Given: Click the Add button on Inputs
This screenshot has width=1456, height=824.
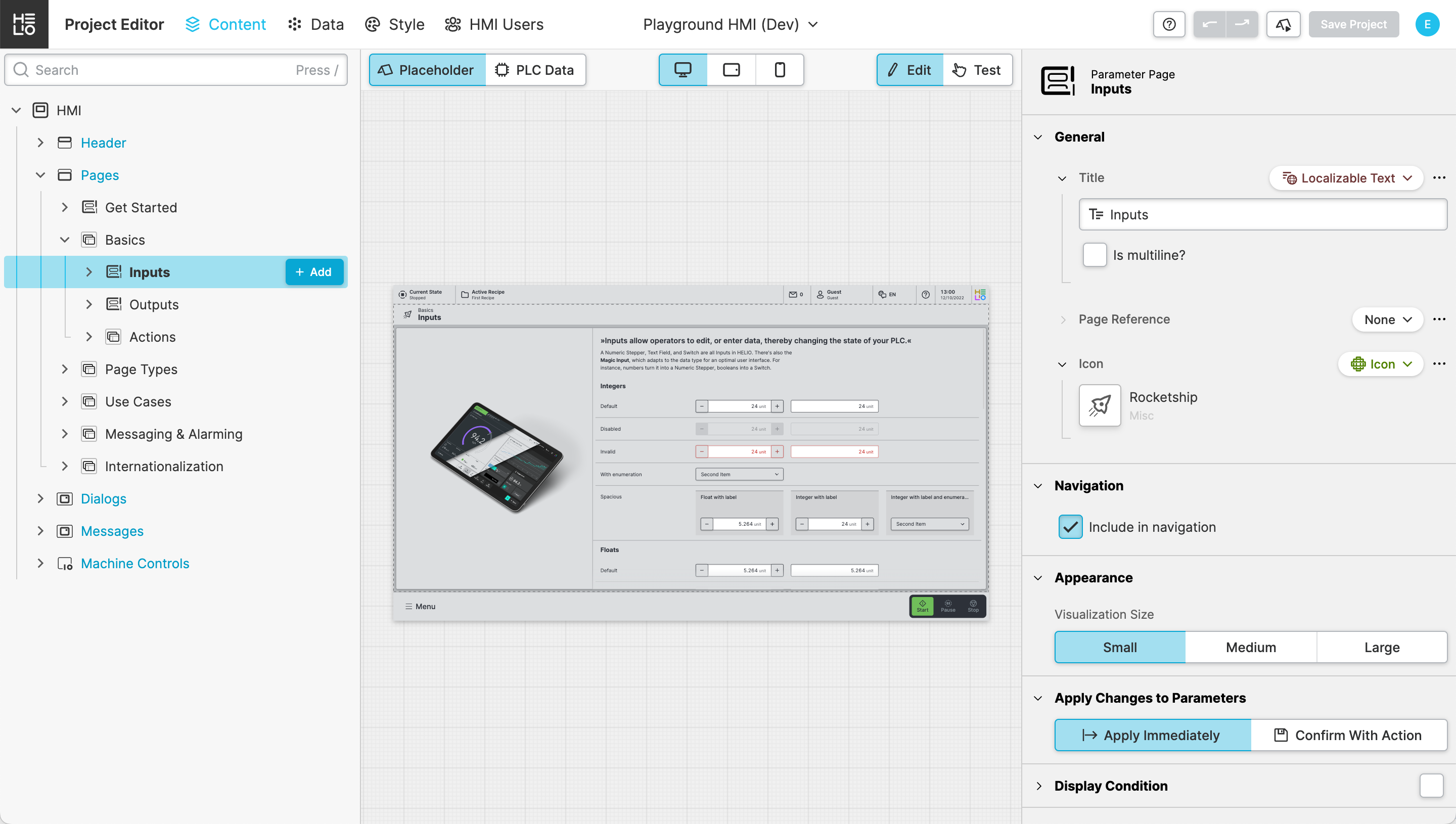Looking at the screenshot, I should point(314,272).
